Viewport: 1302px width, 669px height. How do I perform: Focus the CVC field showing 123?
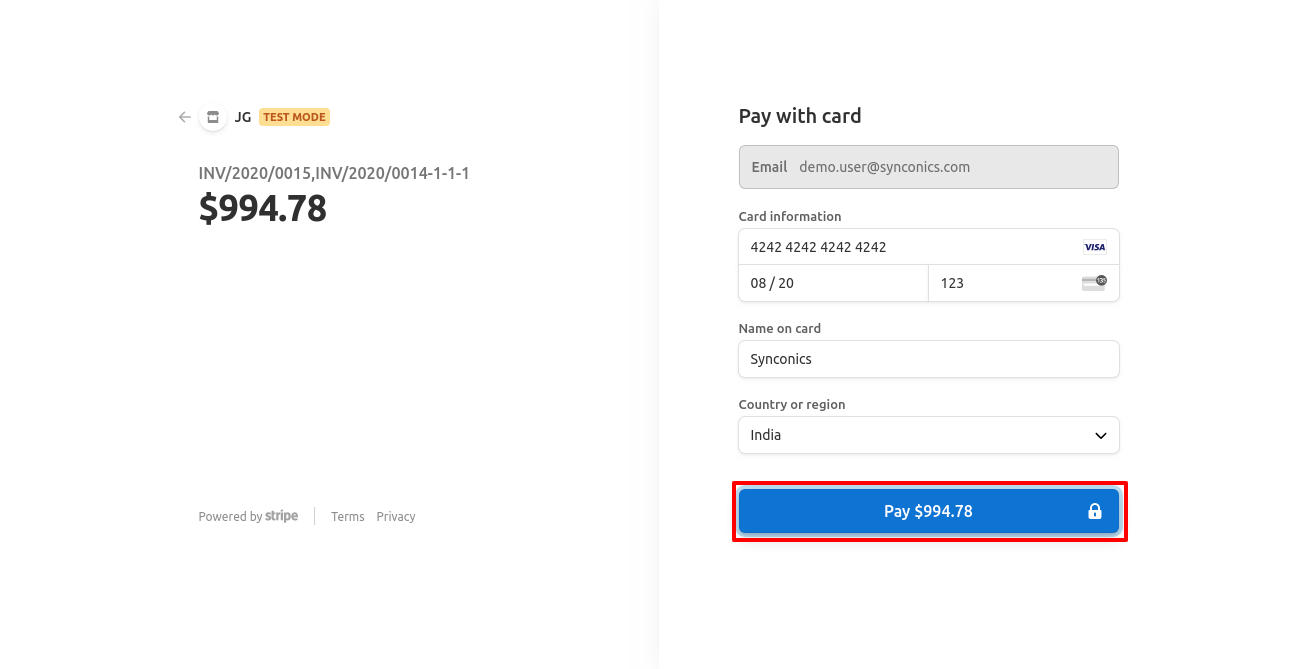tap(1000, 283)
